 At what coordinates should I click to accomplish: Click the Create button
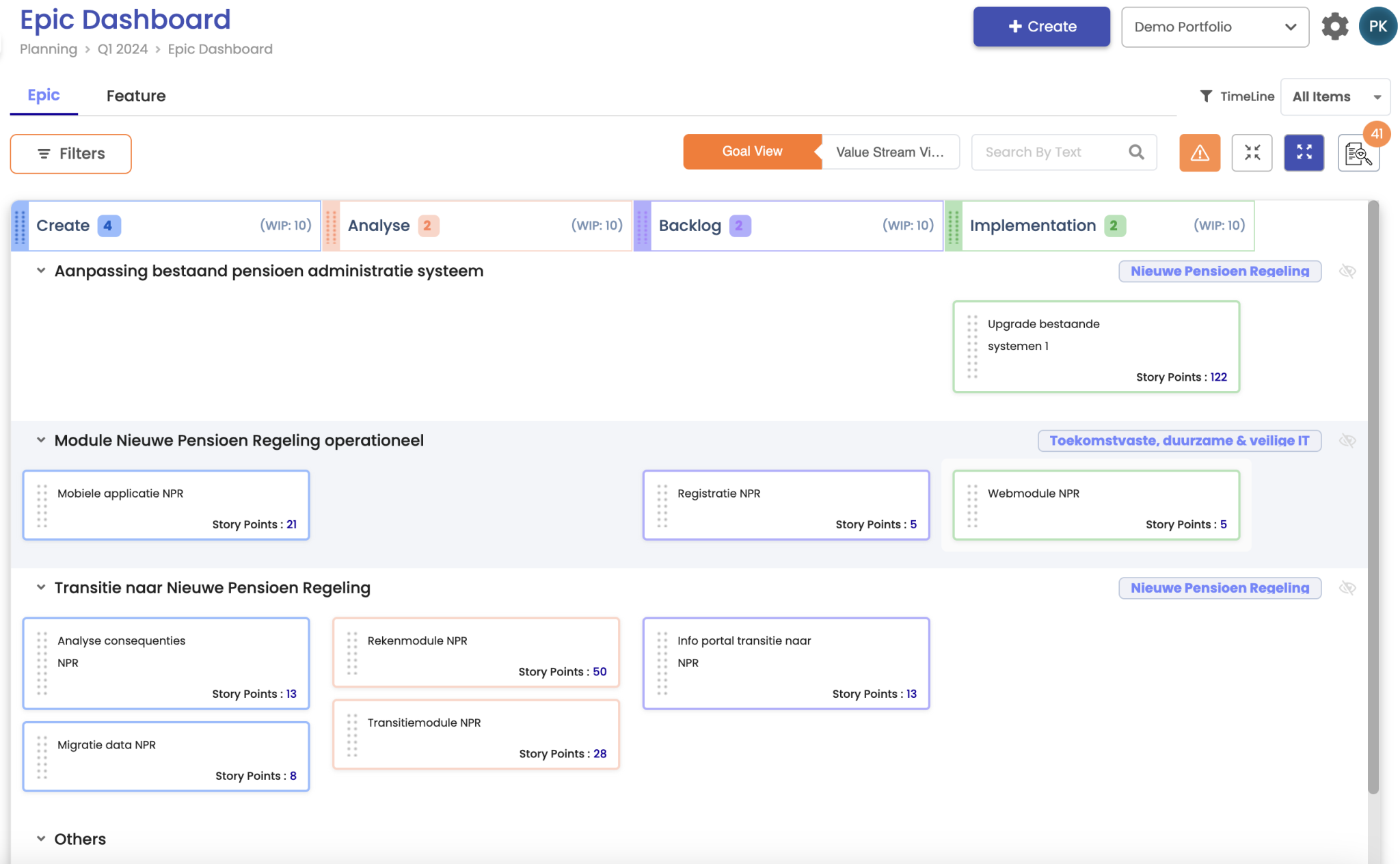click(x=1041, y=27)
